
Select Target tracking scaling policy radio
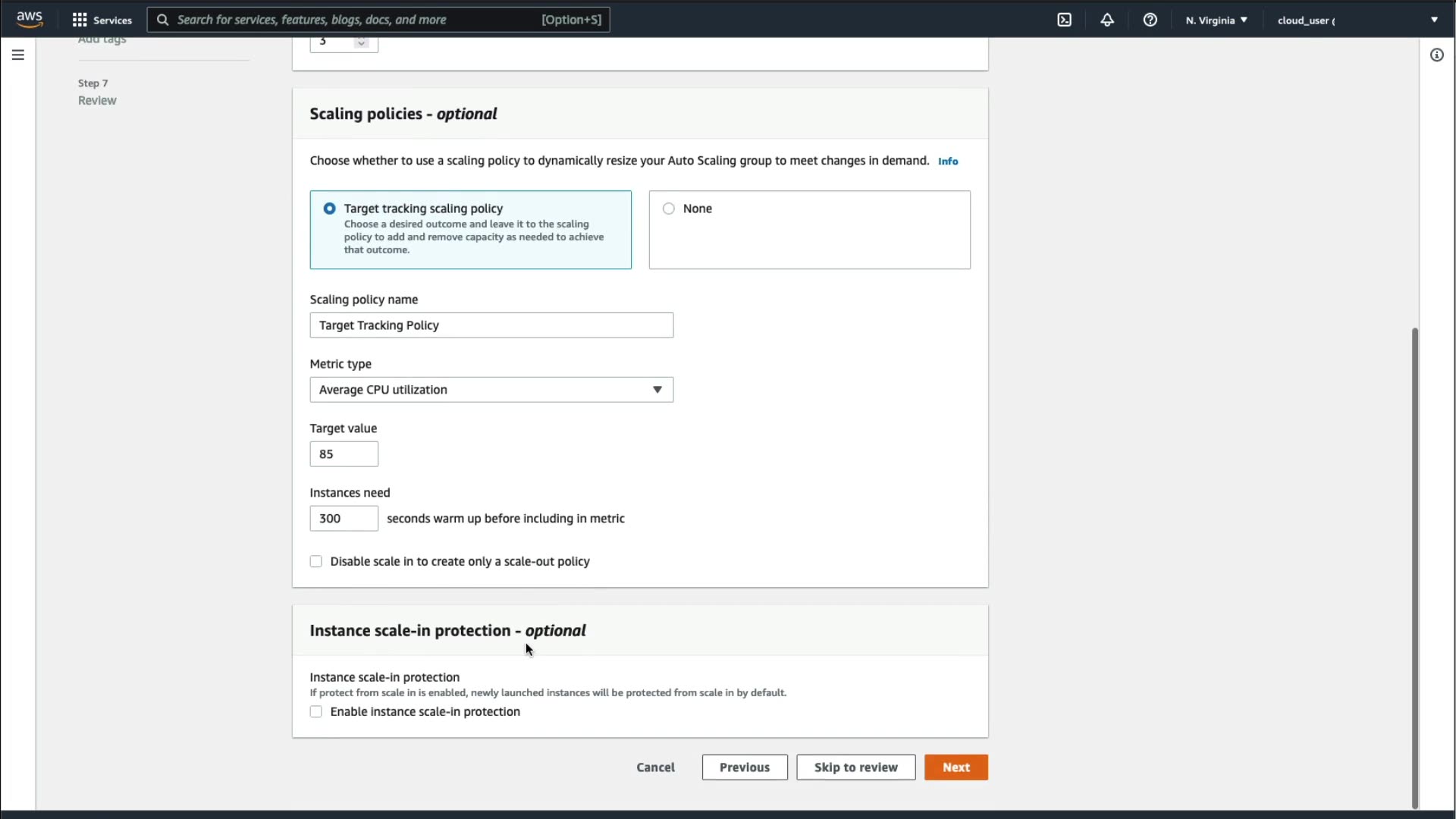(330, 209)
